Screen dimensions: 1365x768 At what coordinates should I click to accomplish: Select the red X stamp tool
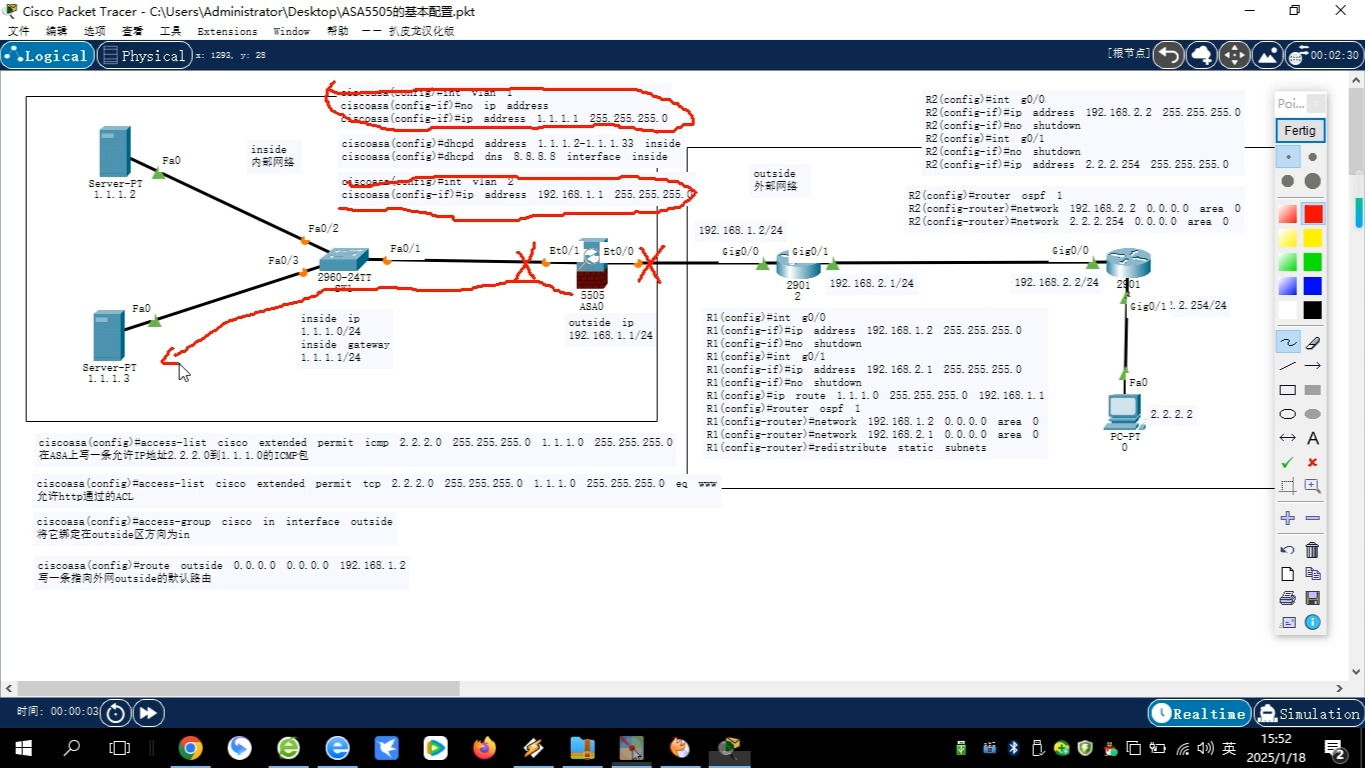coord(1313,462)
